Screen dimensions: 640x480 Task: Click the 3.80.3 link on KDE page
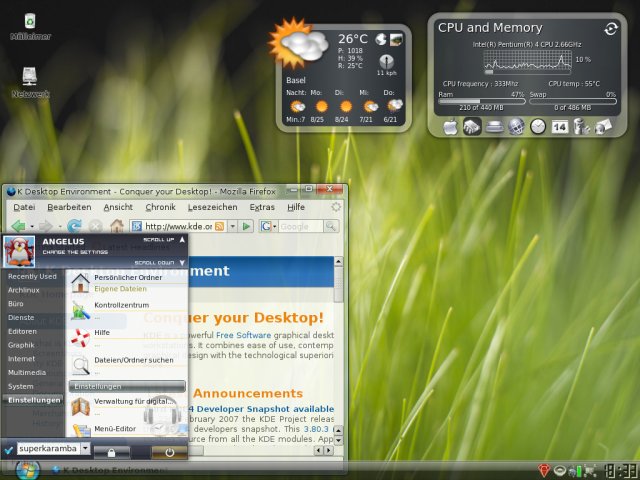[x=316, y=429]
